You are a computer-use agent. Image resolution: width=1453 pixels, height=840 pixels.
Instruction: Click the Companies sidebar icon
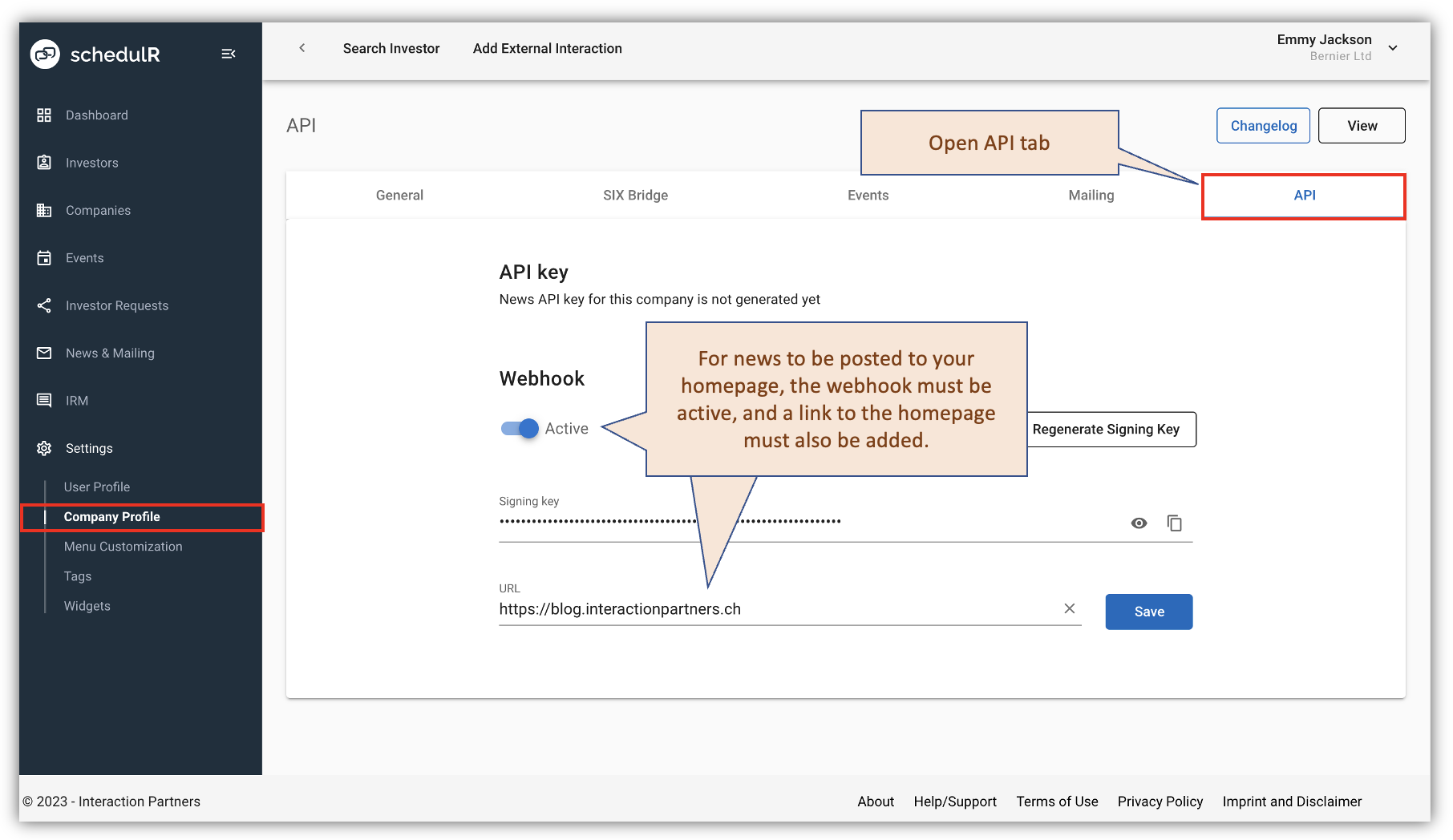[x=44, y=210]
